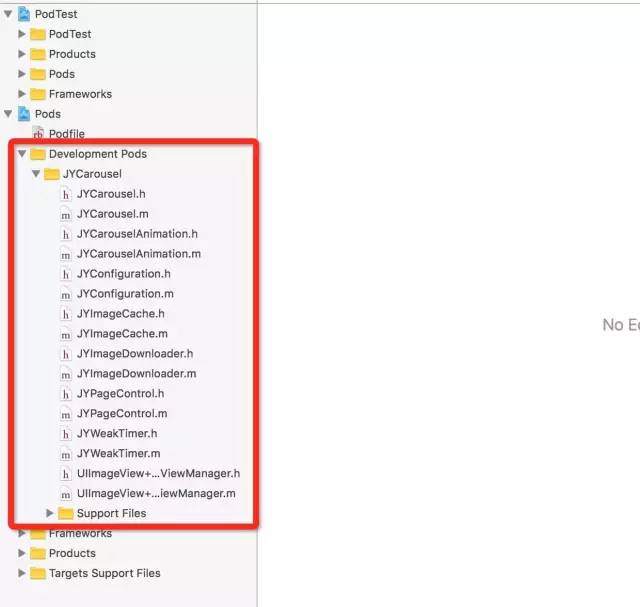The width and height of the screenshot is (640, 607).
Task: Expand the Pods folder under PodTest project
Action: 22,74
